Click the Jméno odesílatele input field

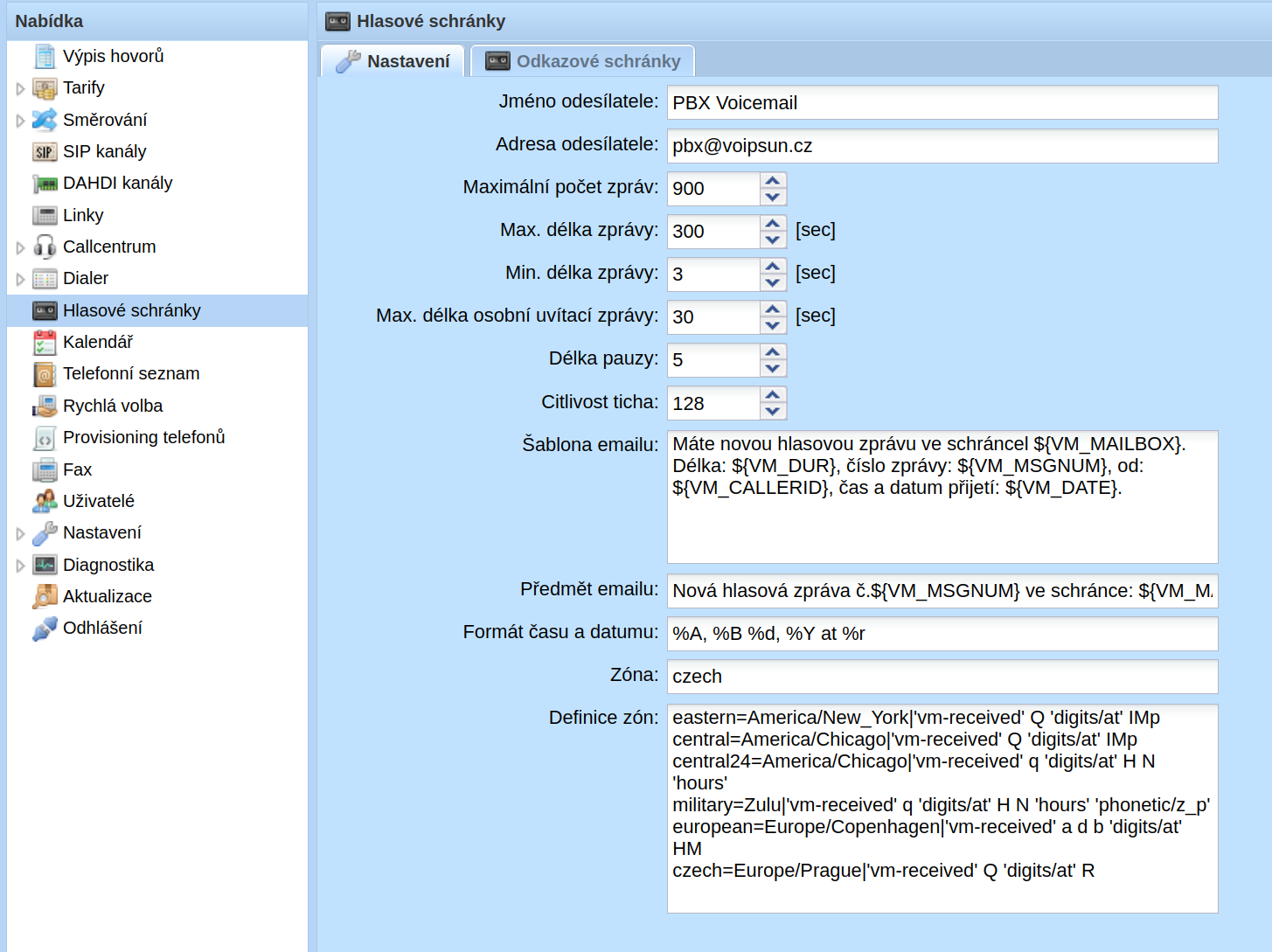942,102
